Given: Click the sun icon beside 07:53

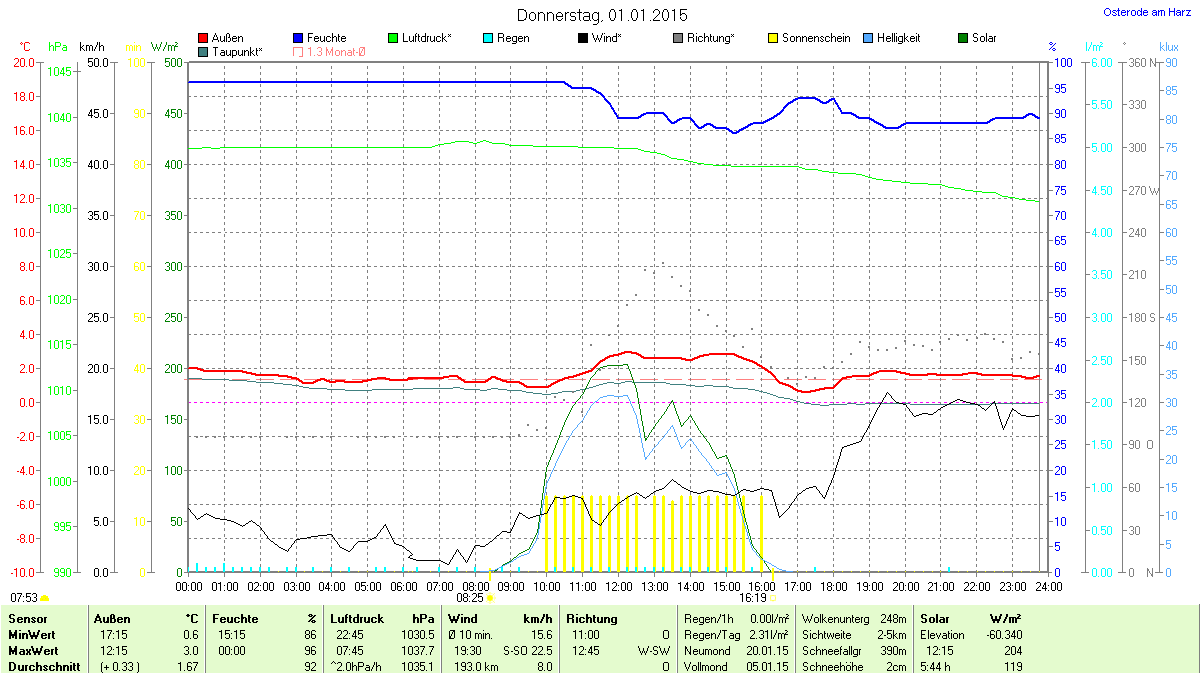Looking at the screenshot, I should (x=44, y=598).
